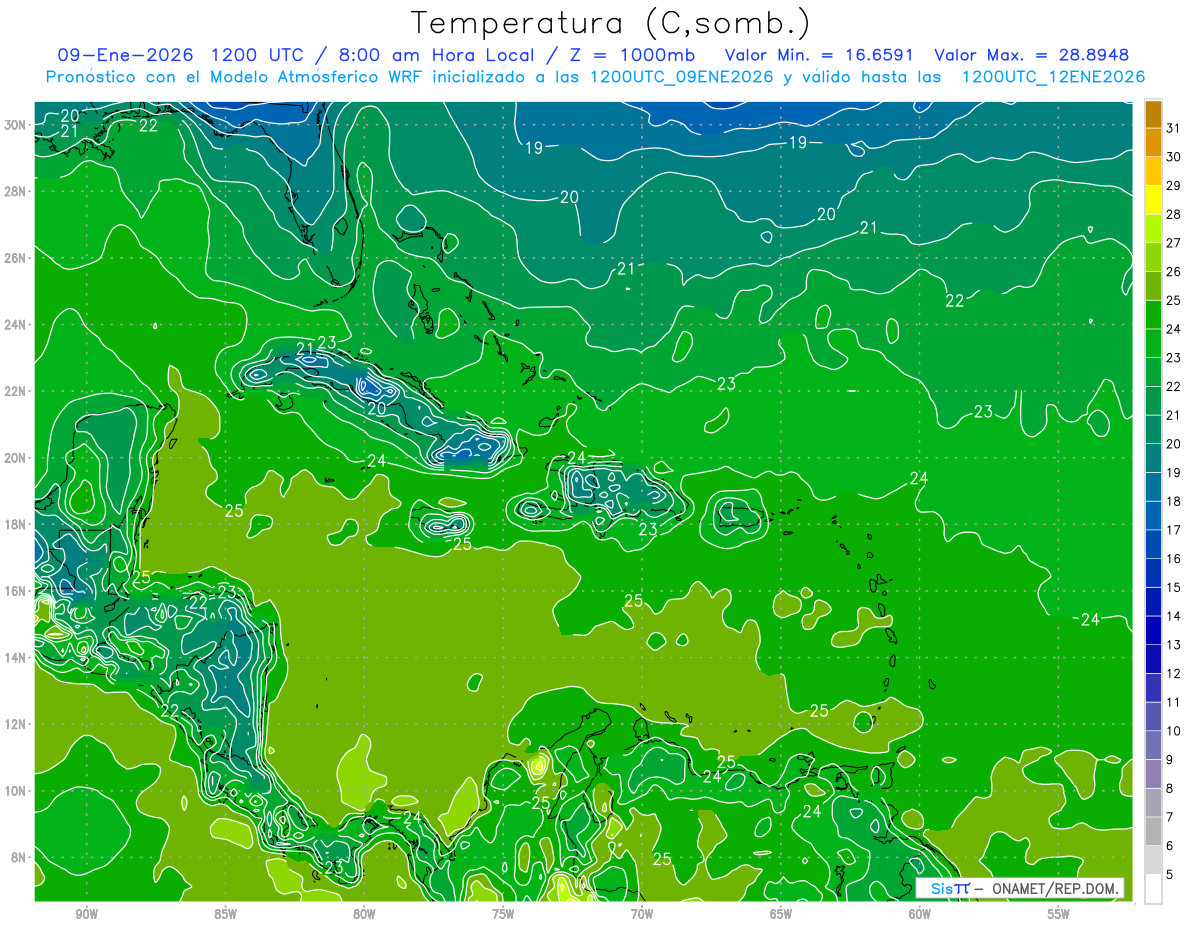
Task: Click the white bottom swatch below 5
Action: [x=1153, y=889]
